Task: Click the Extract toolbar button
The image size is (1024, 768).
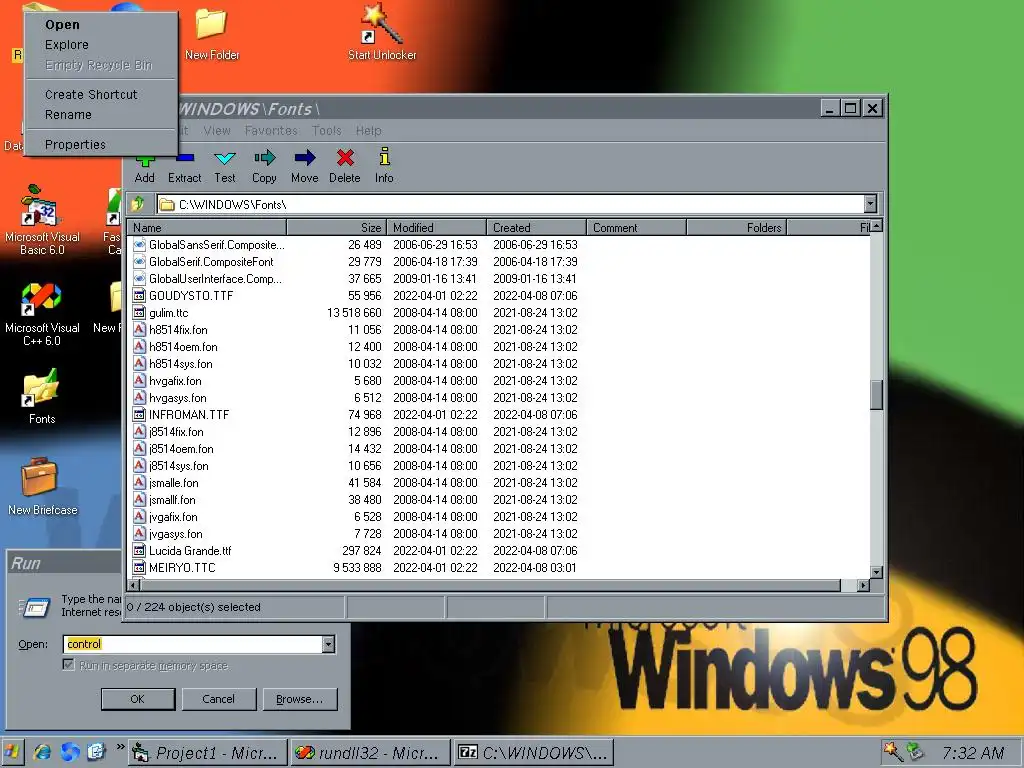Action: [x=184, y=167]
